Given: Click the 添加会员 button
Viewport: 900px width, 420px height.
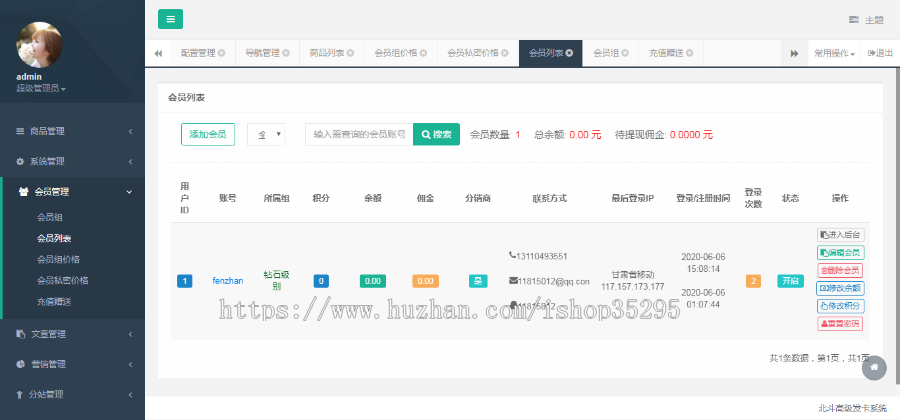Looking at the screenshot, I should coord(208,134).
